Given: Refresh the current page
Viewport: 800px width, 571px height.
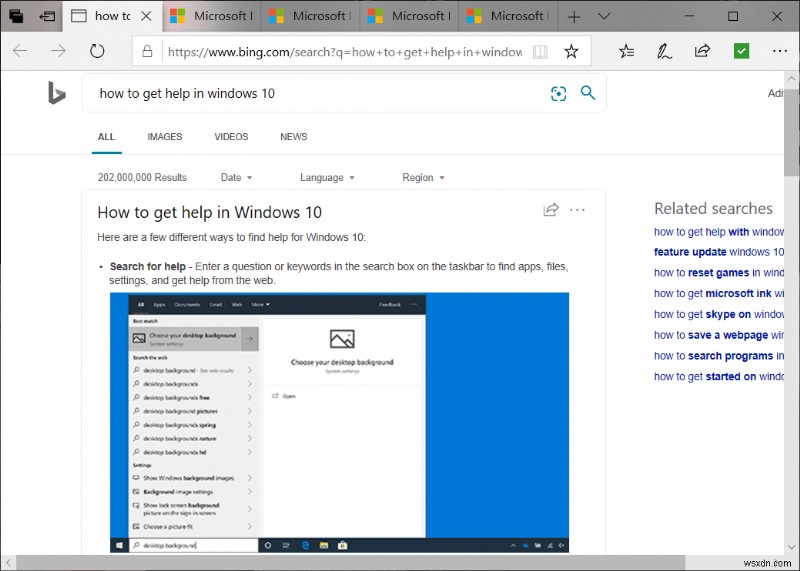Looking at the screenshot, I should point(97,51).
